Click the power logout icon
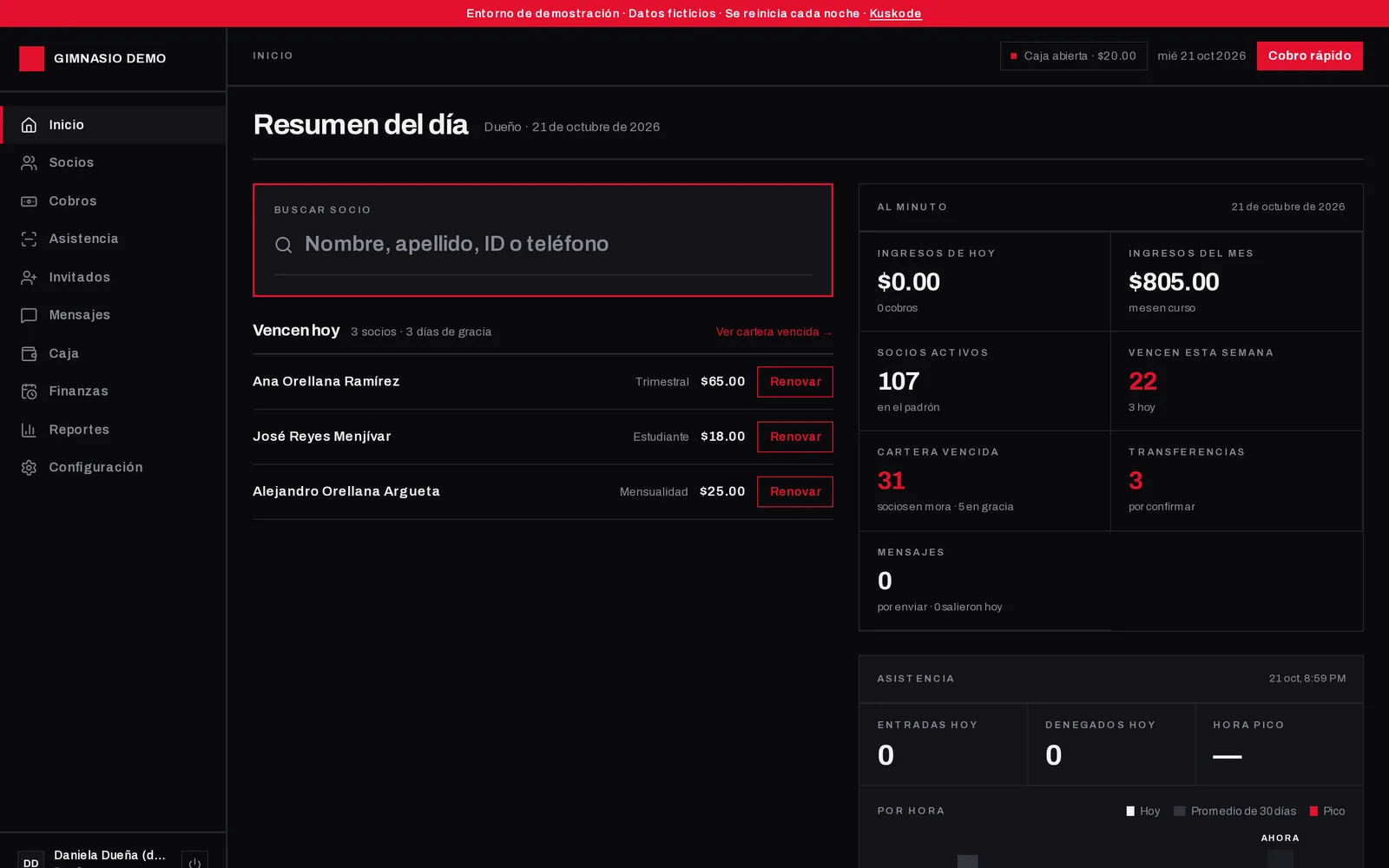 click(x=194, y=862)
